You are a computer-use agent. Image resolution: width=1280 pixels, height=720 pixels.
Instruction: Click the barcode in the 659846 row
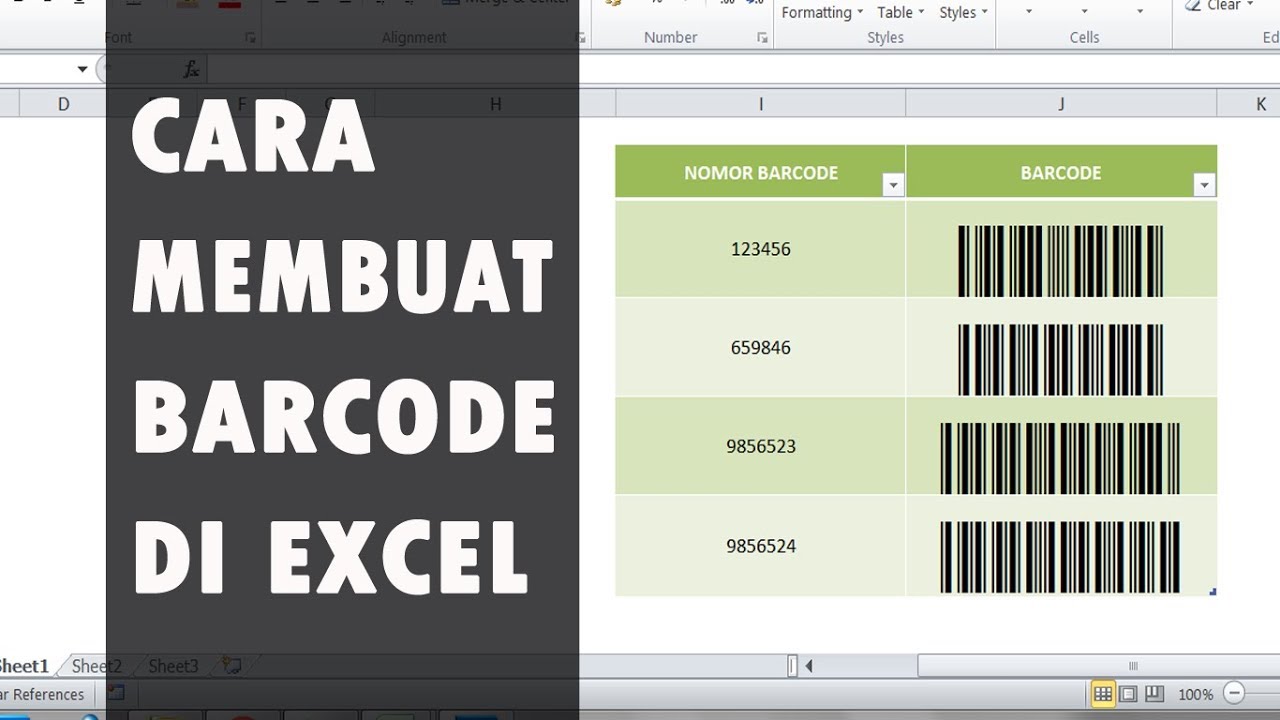[1060, 360]
